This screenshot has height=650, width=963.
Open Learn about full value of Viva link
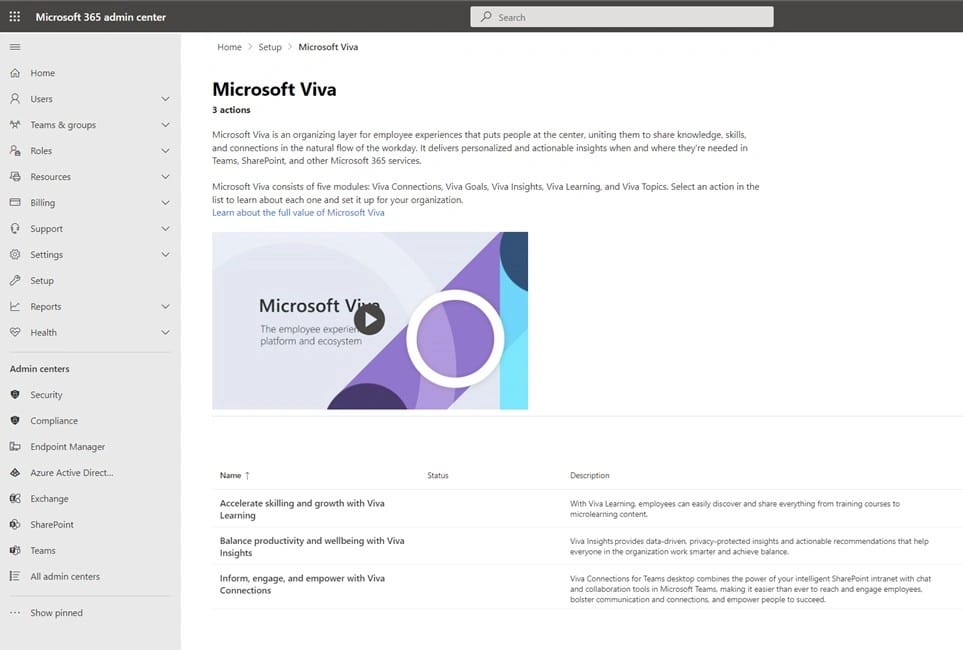pyautogui.click(x=298, y=213)
